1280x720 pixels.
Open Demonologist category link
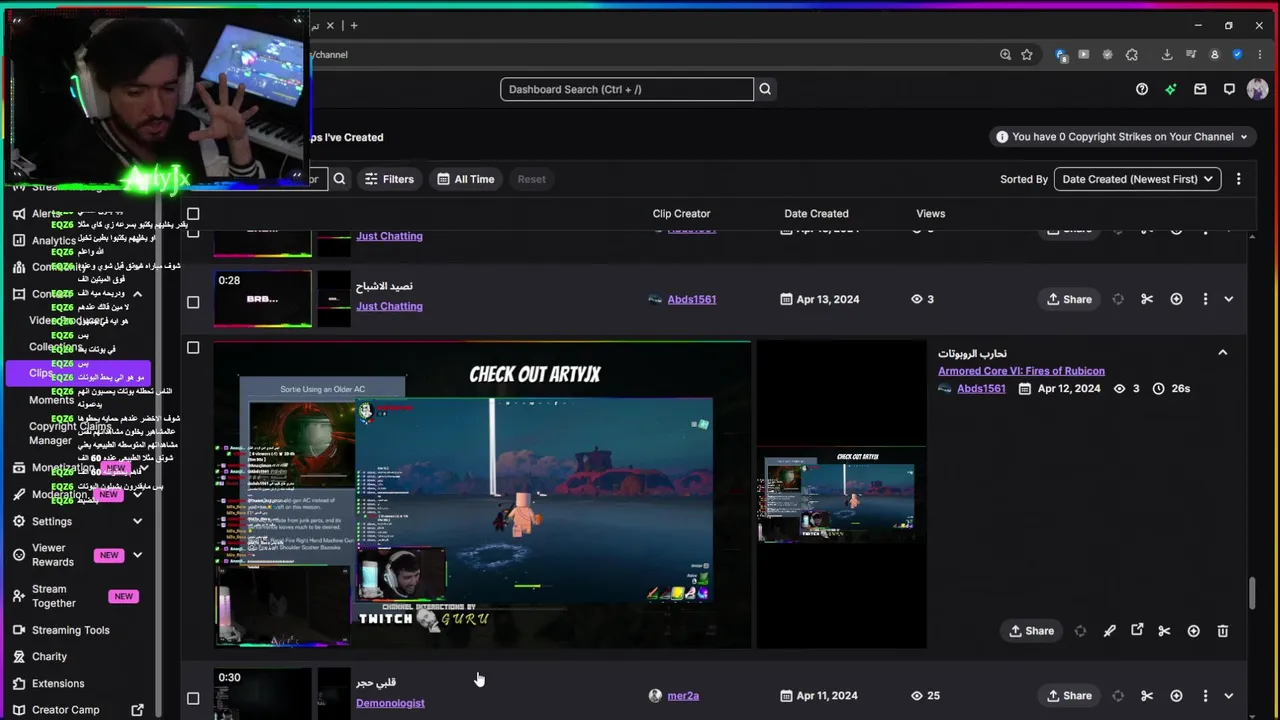click(x=390, y=703)
